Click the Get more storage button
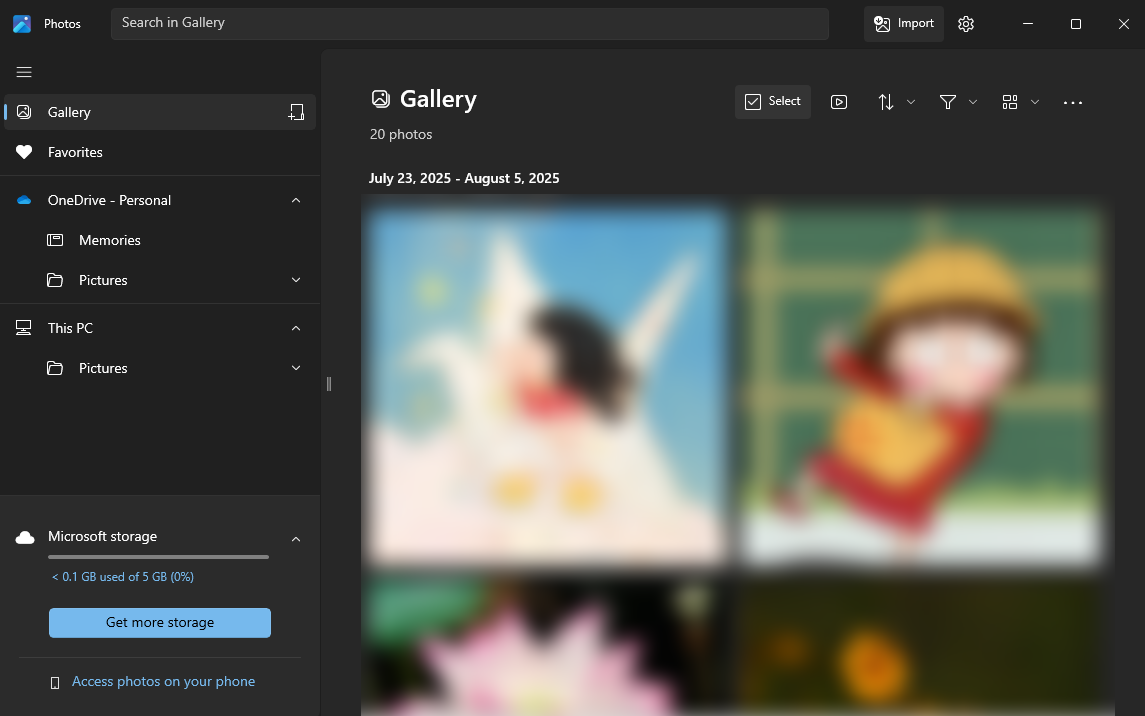The width and height of the screenshot is (1145, 716). coord(159,622)
